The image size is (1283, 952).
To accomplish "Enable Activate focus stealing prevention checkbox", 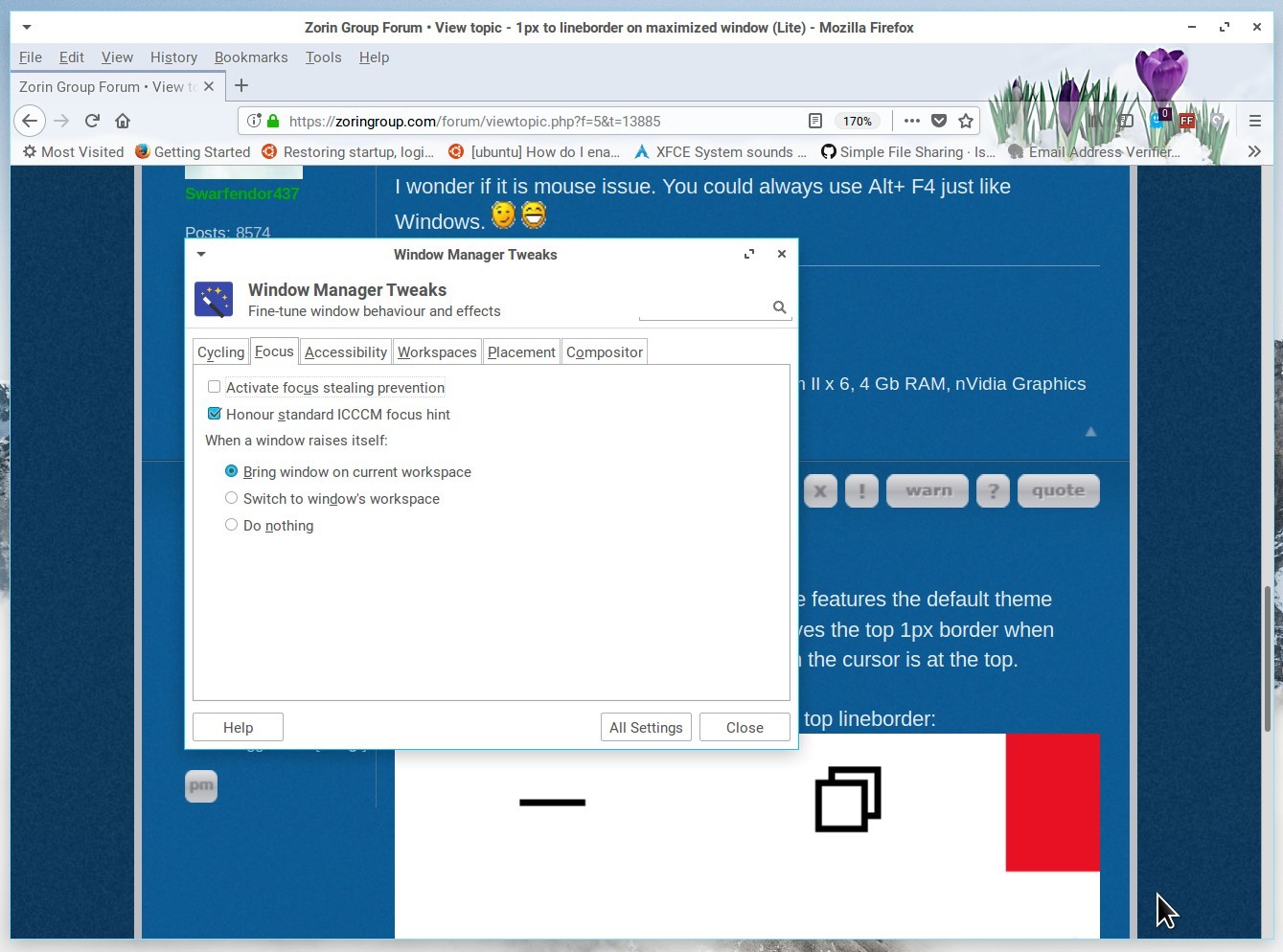I will 215,387.
